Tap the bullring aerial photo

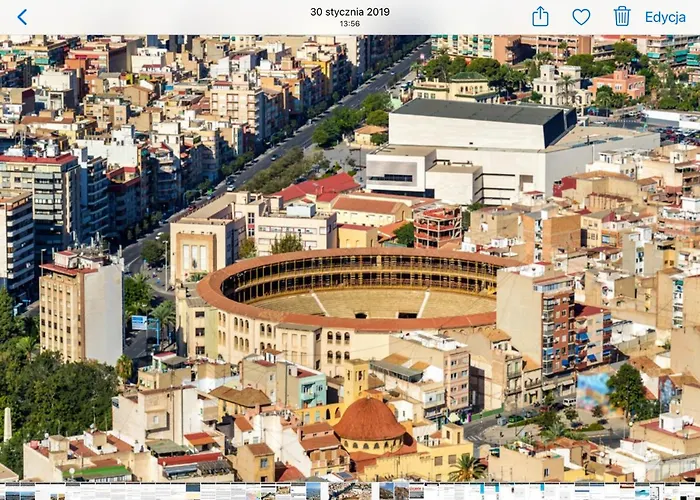(350, 258)
